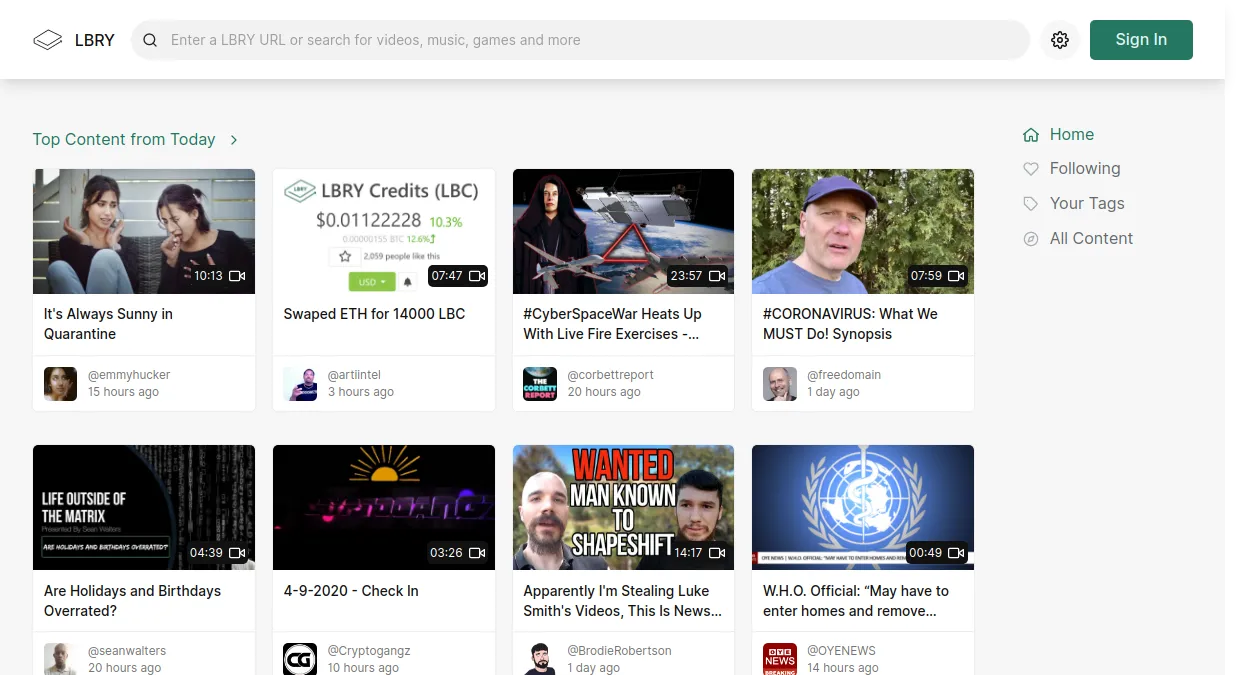
Task: Click title 'Are Holidays and Birthdays Overrated?'
Action: pos(132,601)
